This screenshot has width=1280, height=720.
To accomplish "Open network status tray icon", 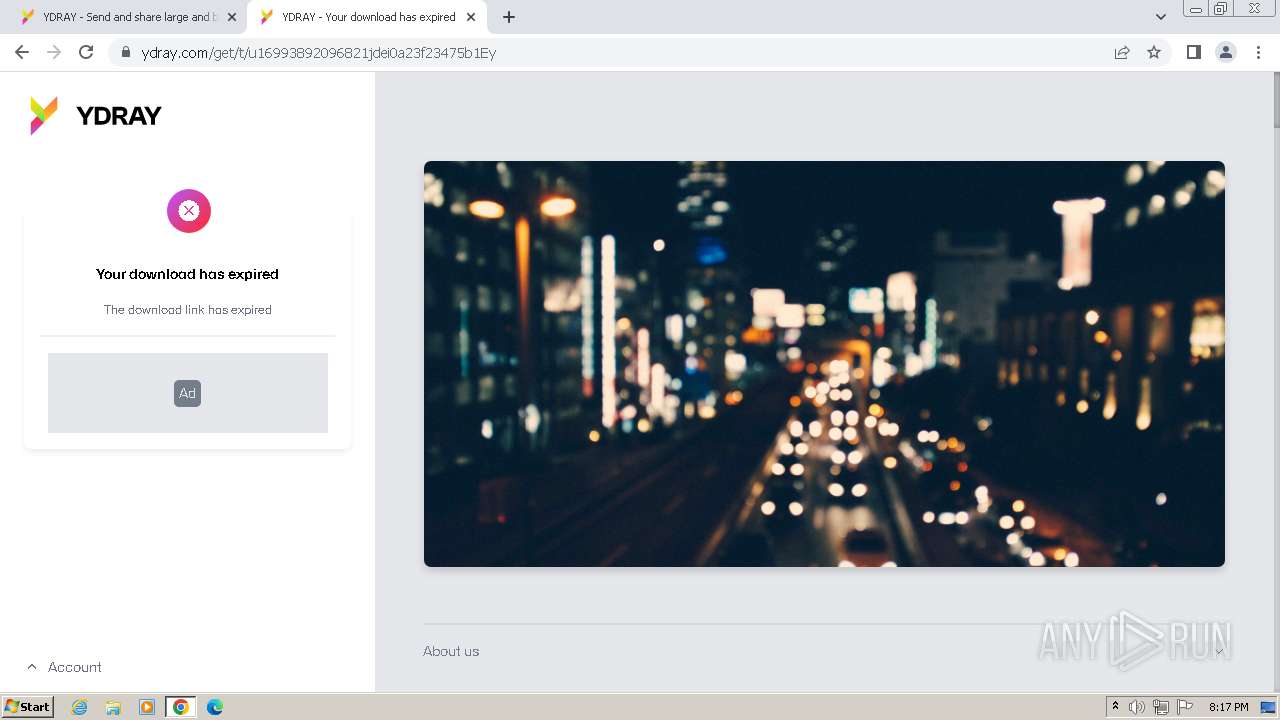I will coord(1161,707).
